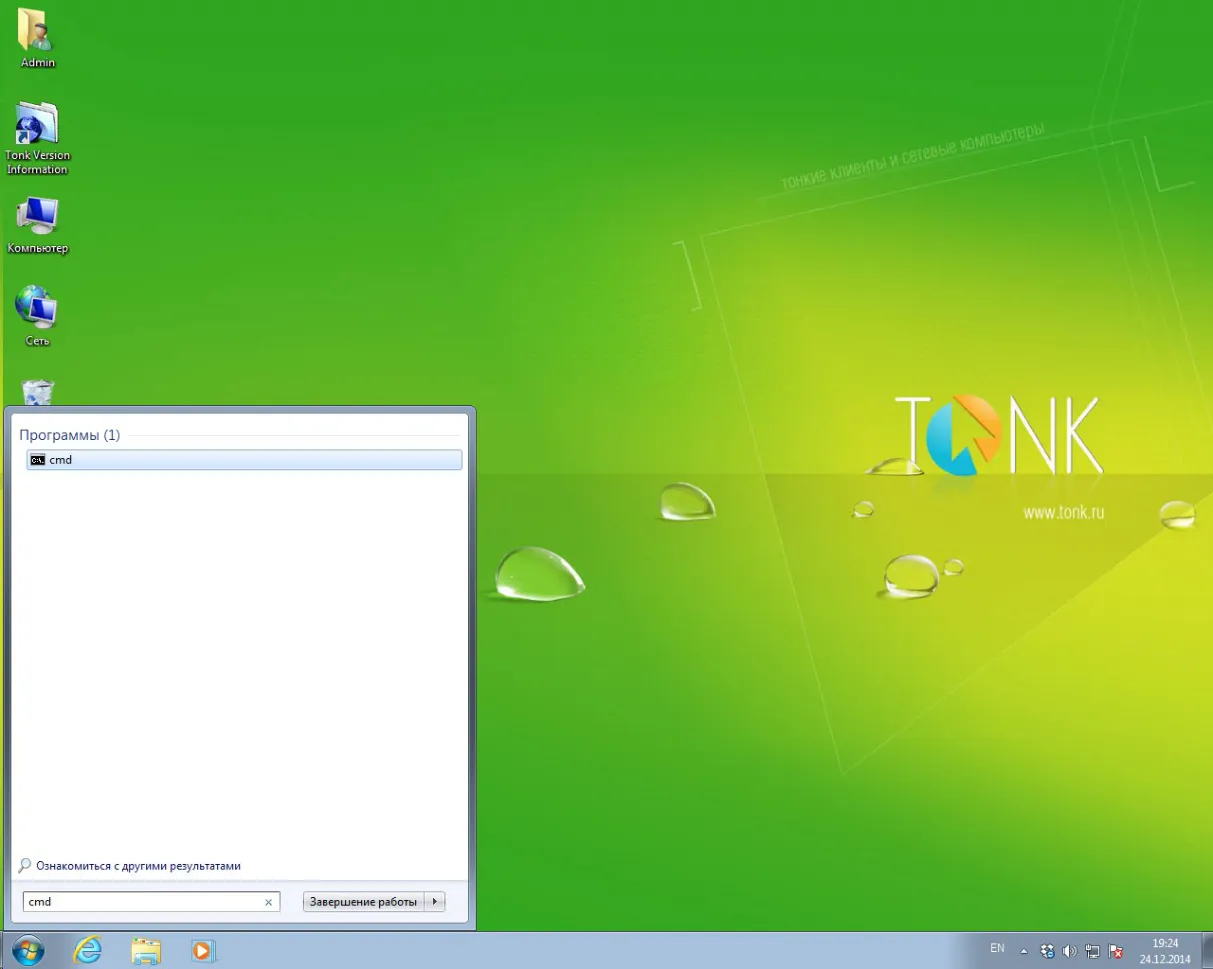
Task: Open the Компьютер desktop icon
Action: click(38, 225)
